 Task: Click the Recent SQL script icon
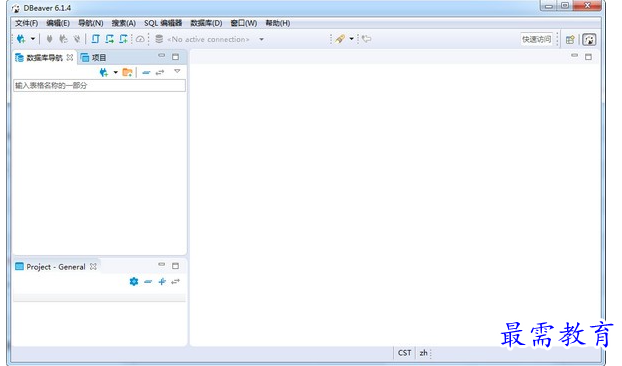pos(110,39)
